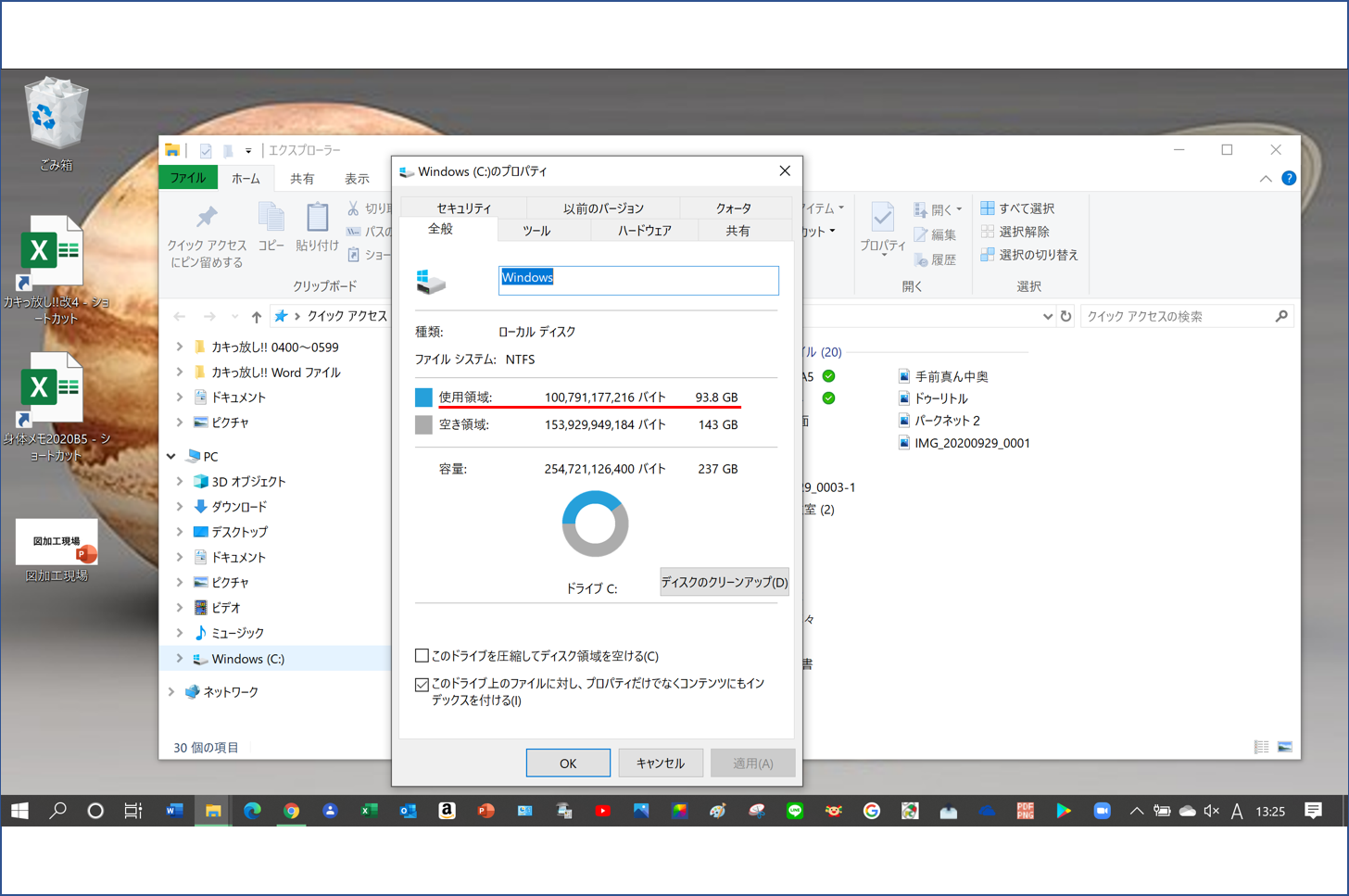Image resolution: width=1349 pixels, height=896 pixels.
Task: Click 選択の切り替え in Explorer ribbon
Action: click(x=1029, y=255)
